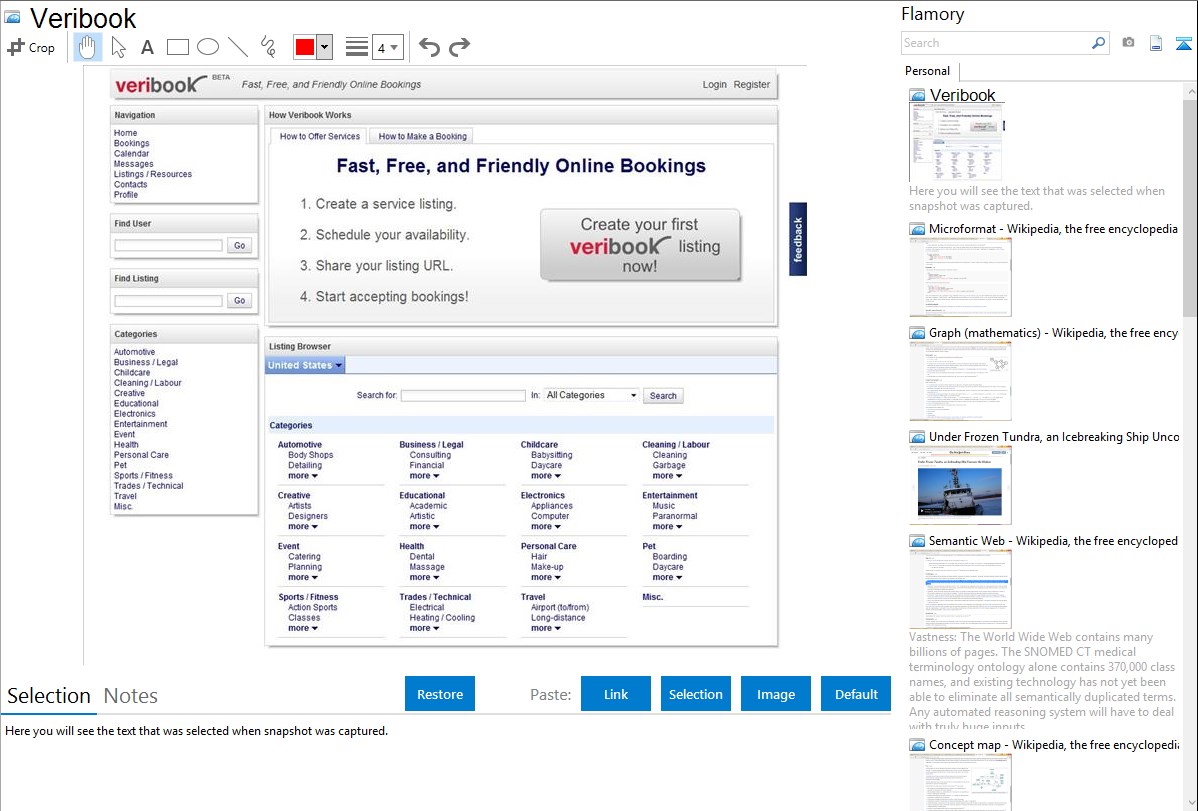
Task: Open the How to Make a Booking tab
Action: (x=423, y=136)
